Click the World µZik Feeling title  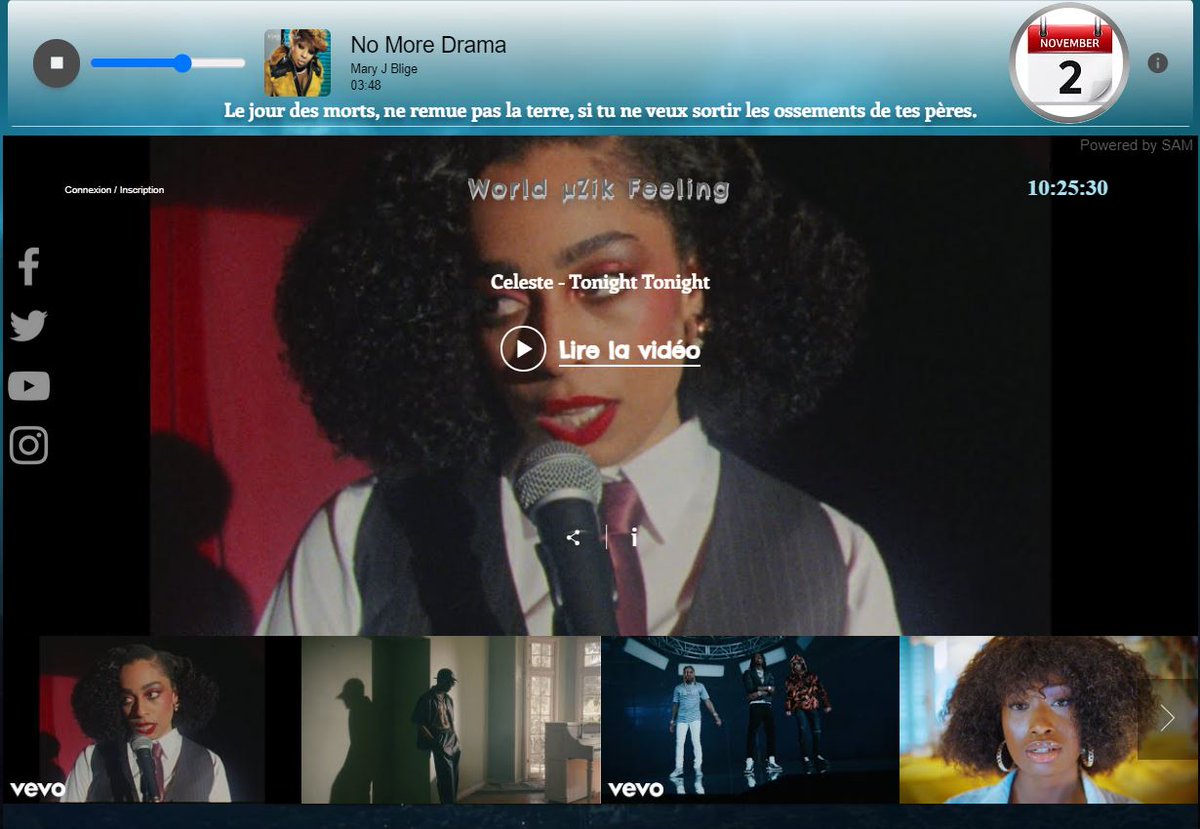[x=599, y=189]
